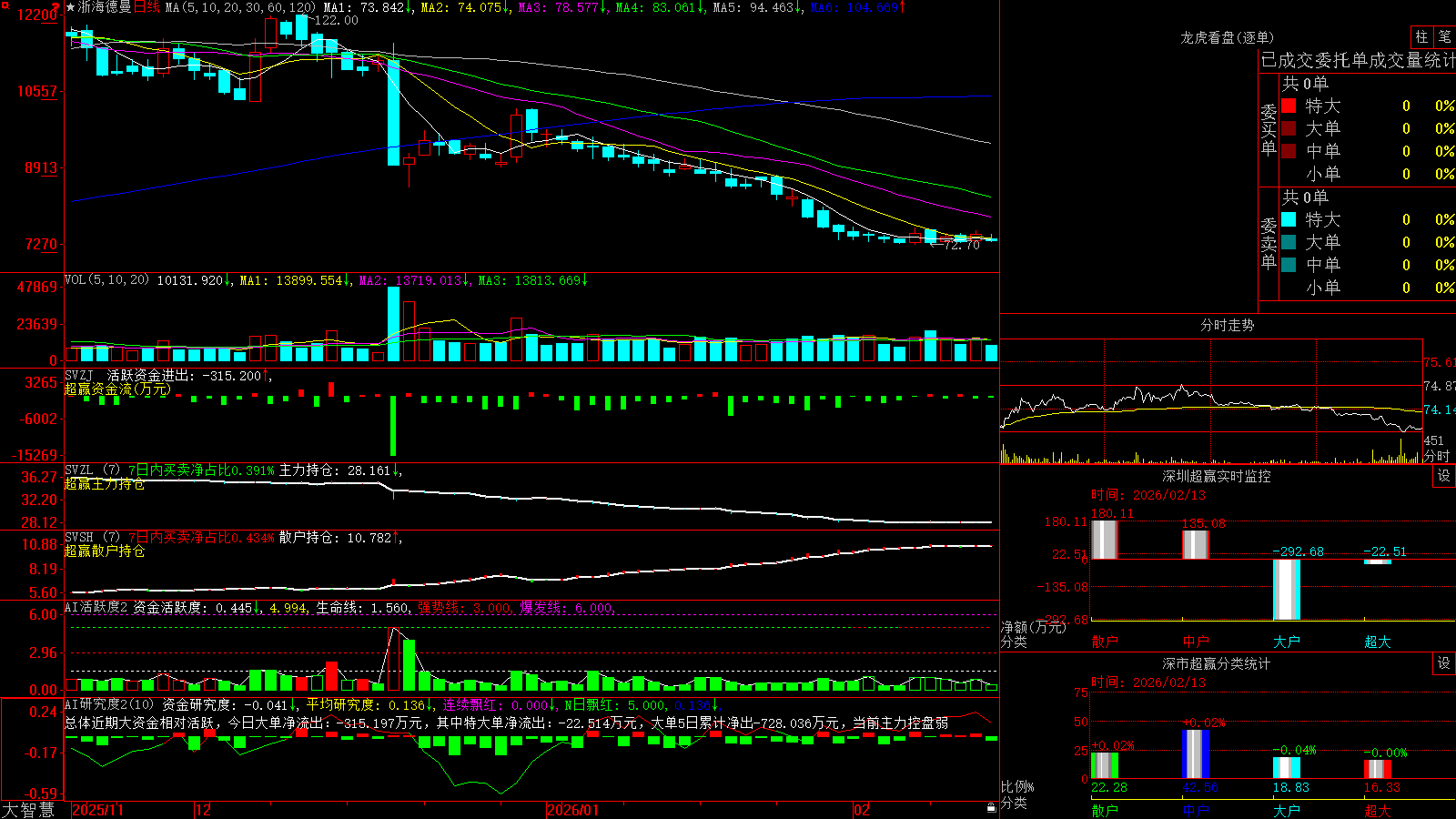Click the teal 中单 sell order swatch
Screen dimensions: 1456x819
(x=1289, y=265)
